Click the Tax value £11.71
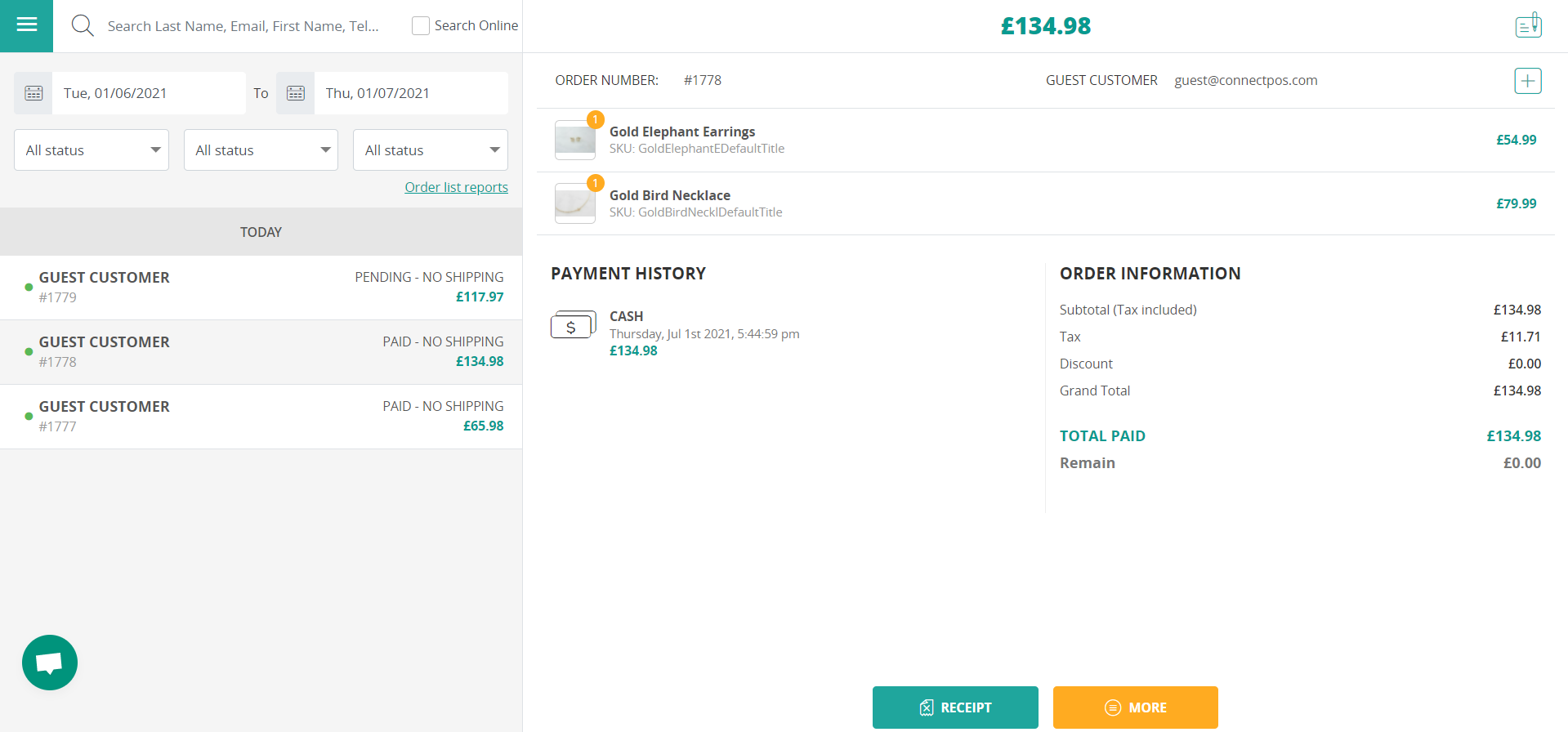The width and height of the screenshot is (1568, 732). (x=1521, y=337)
